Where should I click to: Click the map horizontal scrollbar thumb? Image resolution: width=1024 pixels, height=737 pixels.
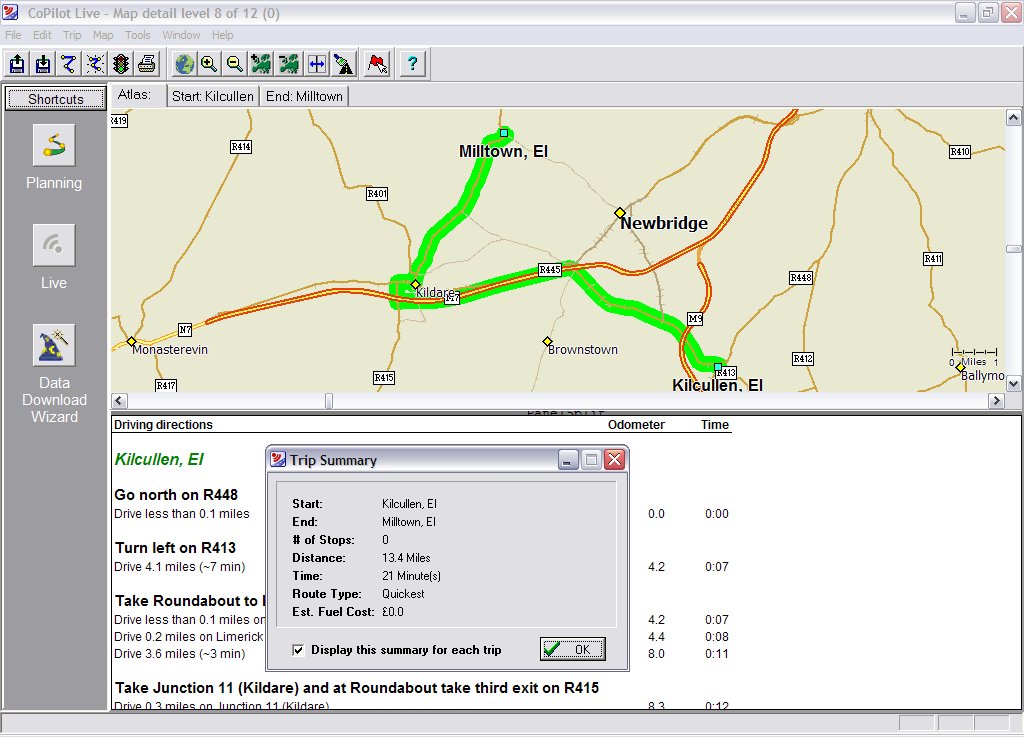click(x=329, y=400)
